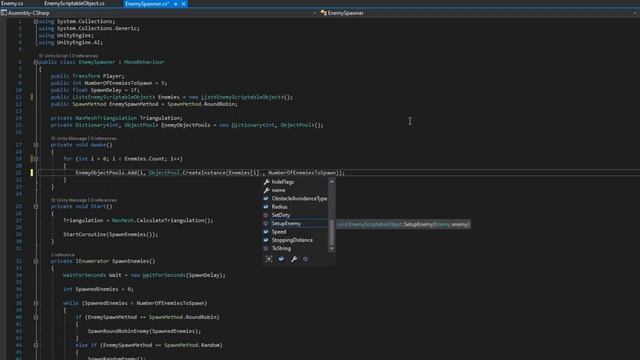Collapse the Awake method block
Viewport: 640px width, 360px height.
point(36,145)
